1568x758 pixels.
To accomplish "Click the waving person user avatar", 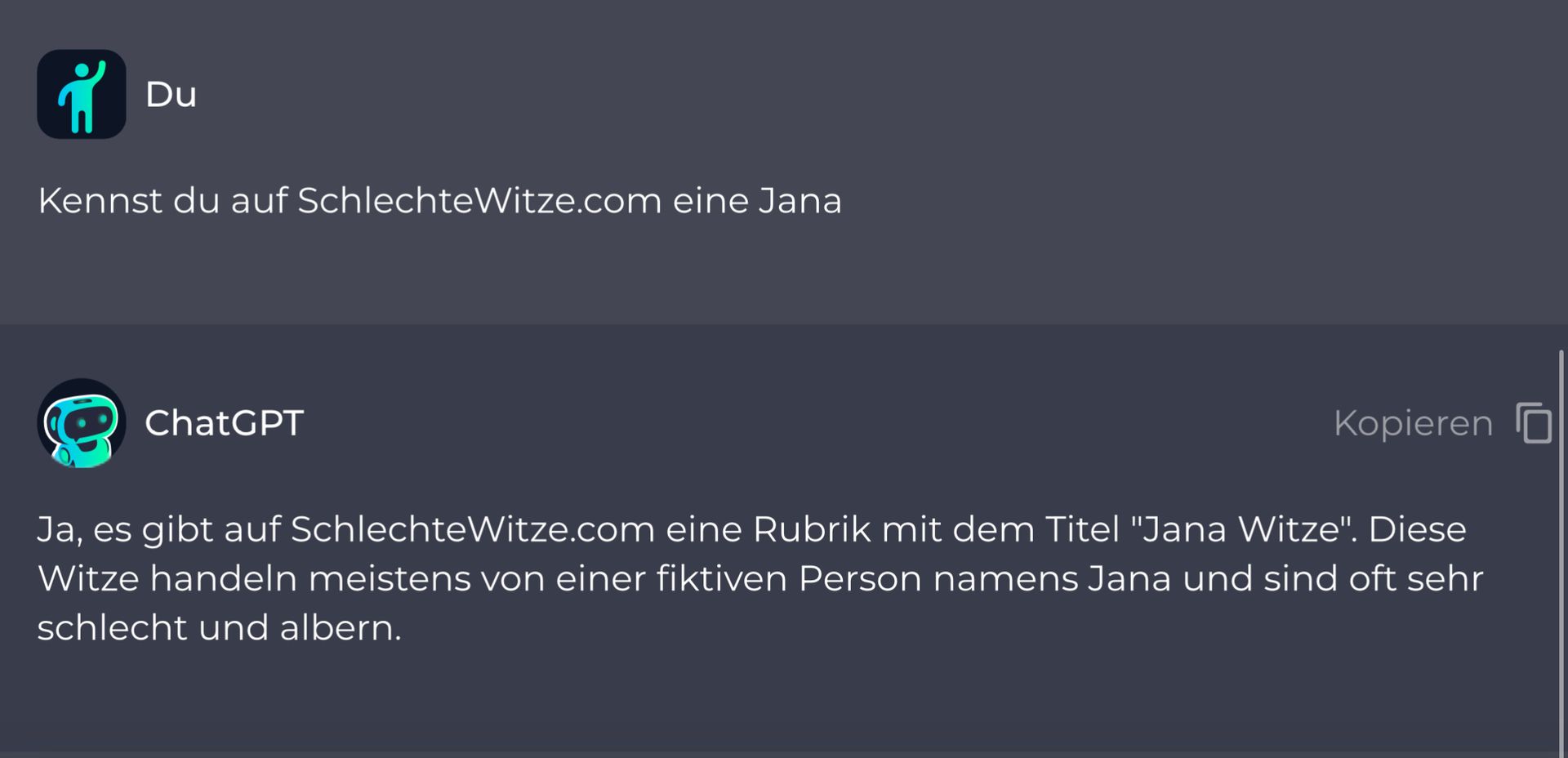I will (x=82, y=94).
